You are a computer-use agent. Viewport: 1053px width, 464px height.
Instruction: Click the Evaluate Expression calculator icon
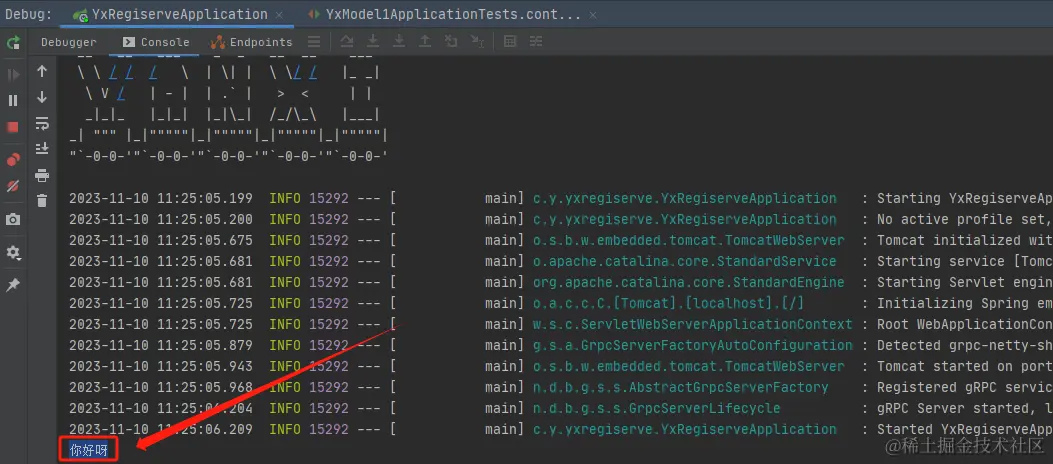(x=510, y=42)
